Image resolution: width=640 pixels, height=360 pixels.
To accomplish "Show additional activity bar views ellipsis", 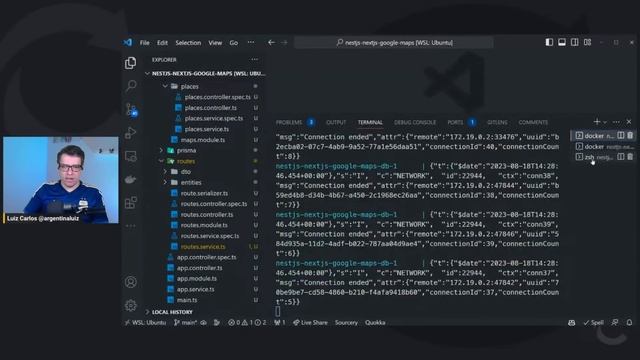I will [x=131, y=226].
